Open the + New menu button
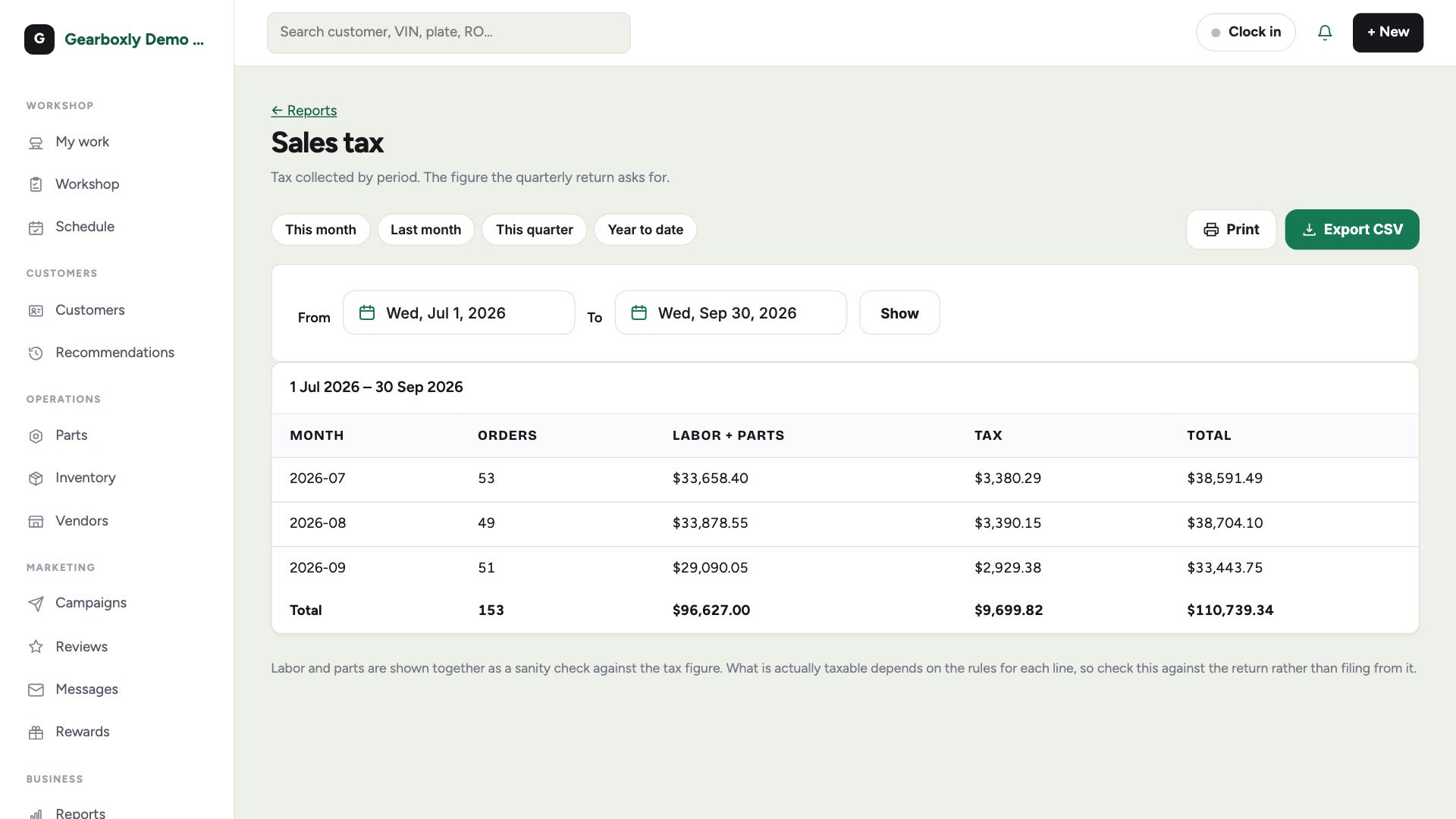This screenshot has width=1456, height=819. point(1388,33)
